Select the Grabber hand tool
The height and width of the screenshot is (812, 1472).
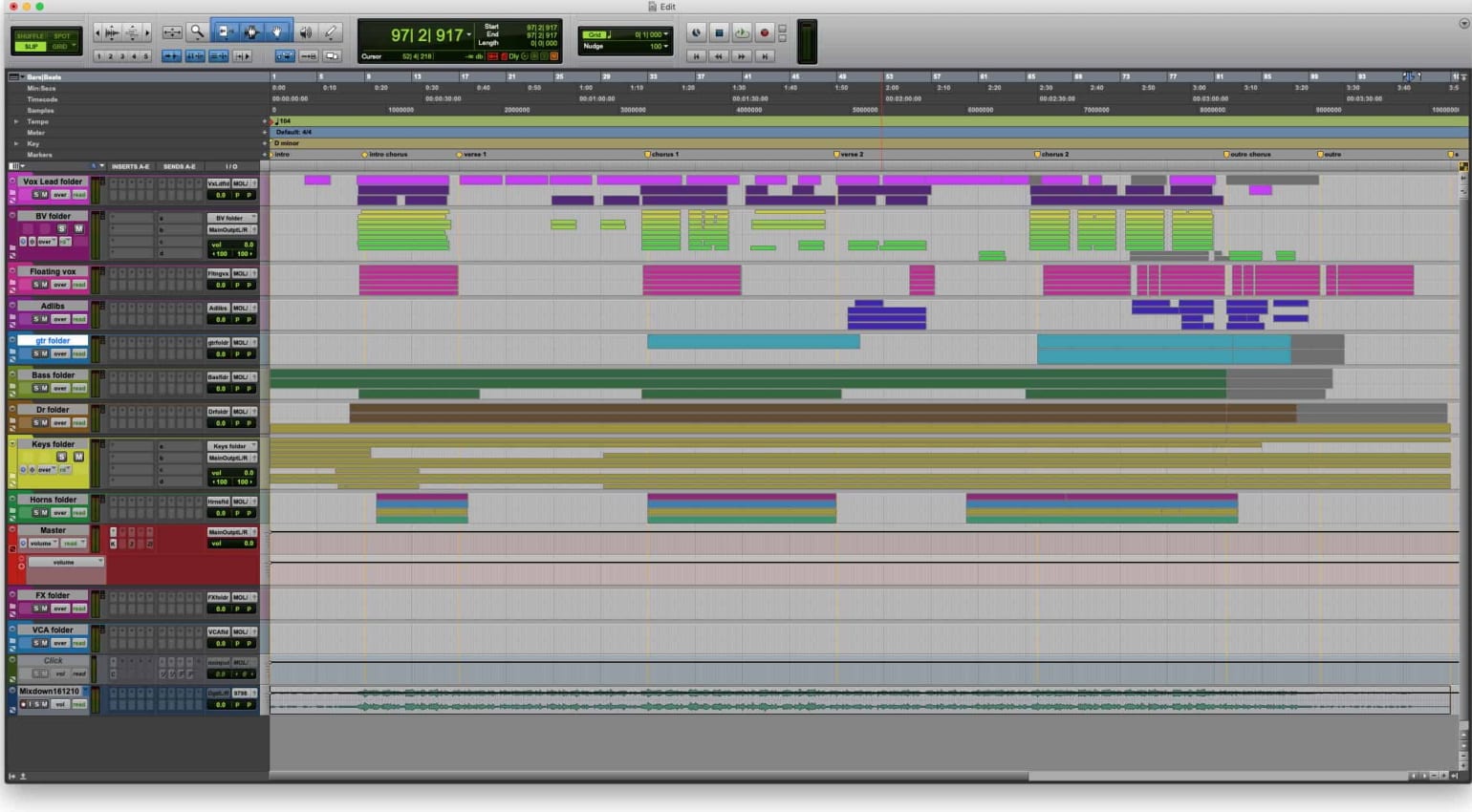point(277,32)
